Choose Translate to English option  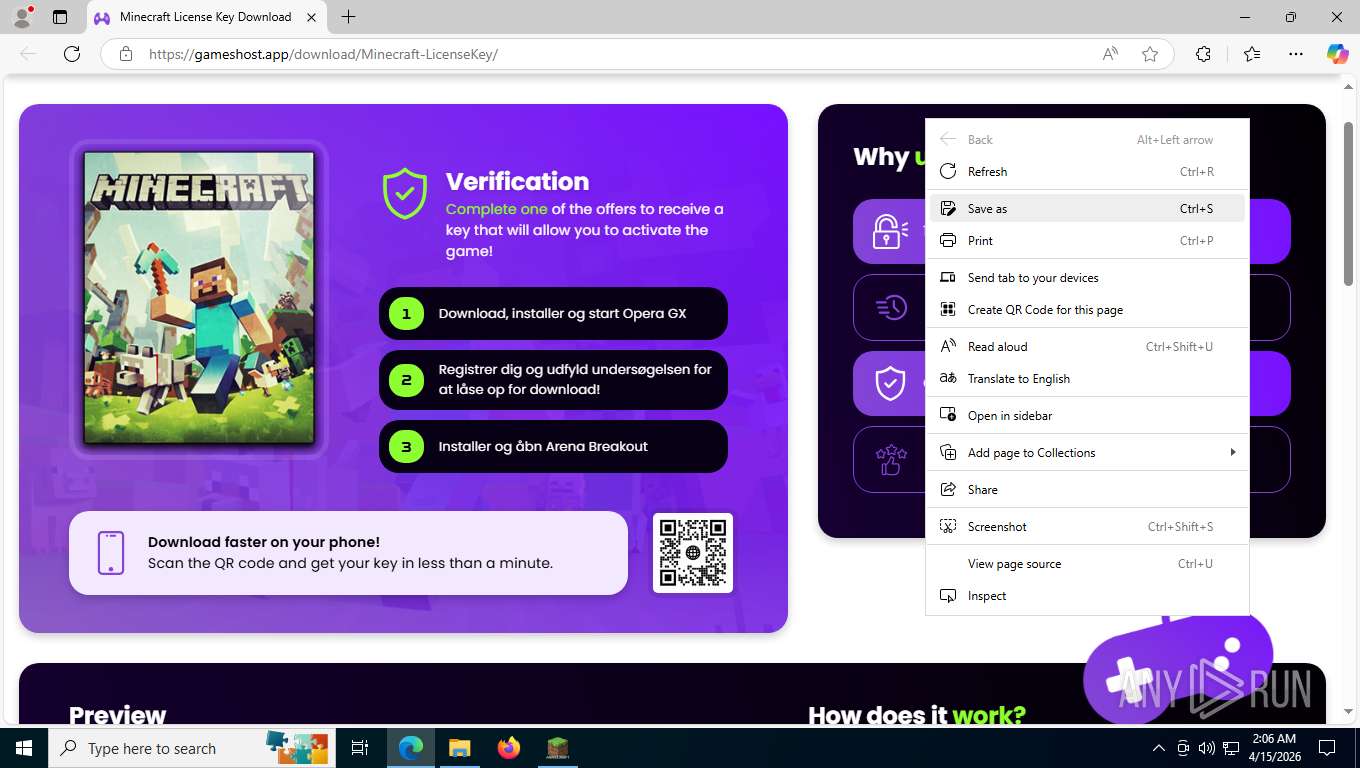[1087, 379]
